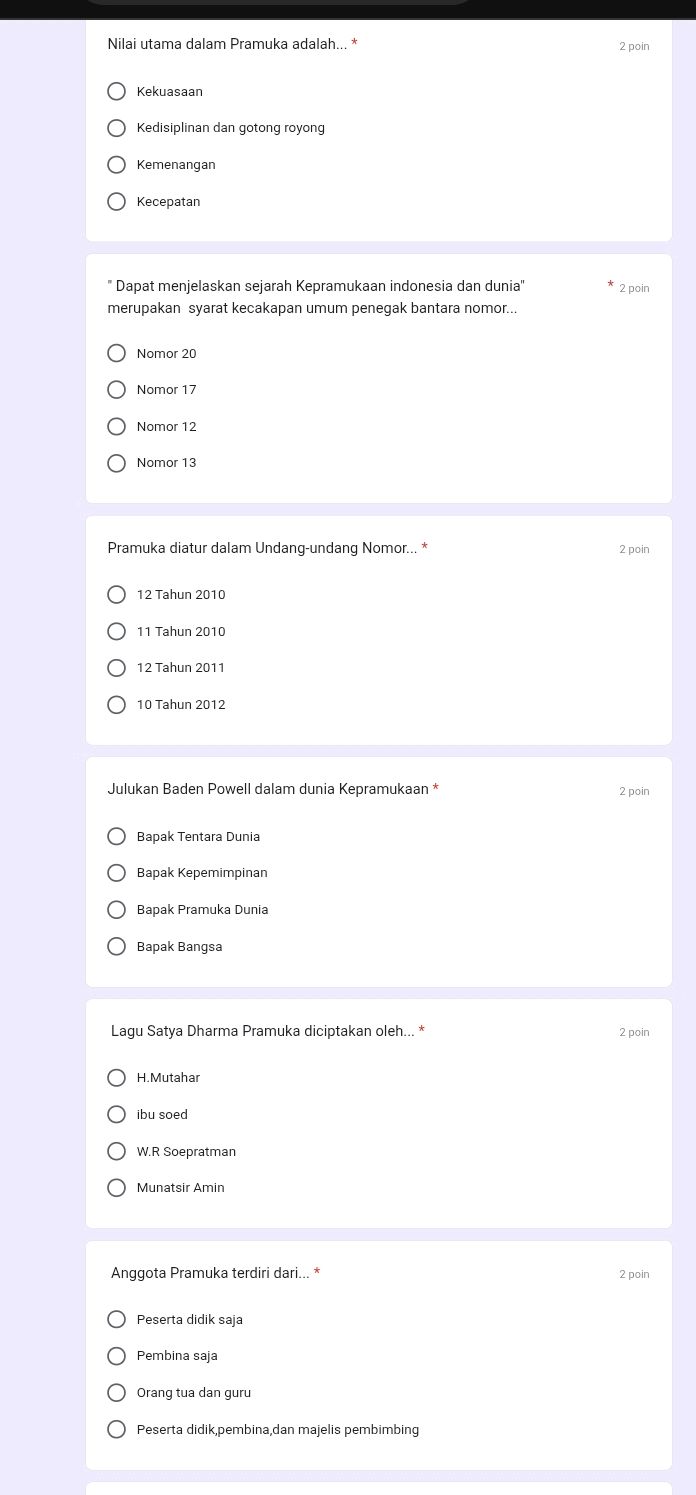
Task: Select "H.Mutahar" radio option
Action: [x=117, y=1078]
